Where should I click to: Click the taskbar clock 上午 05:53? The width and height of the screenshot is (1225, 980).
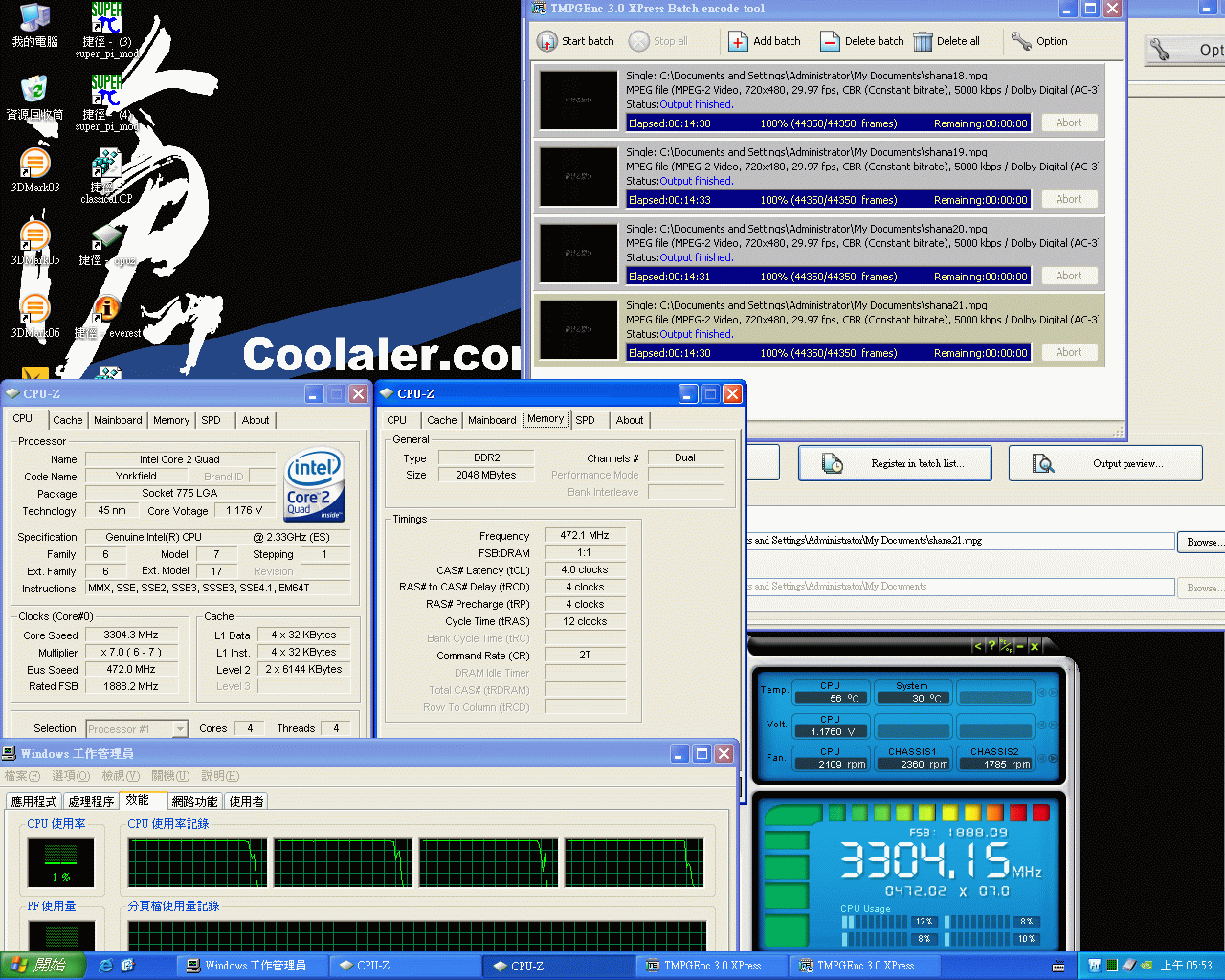tap(1186, 966)
